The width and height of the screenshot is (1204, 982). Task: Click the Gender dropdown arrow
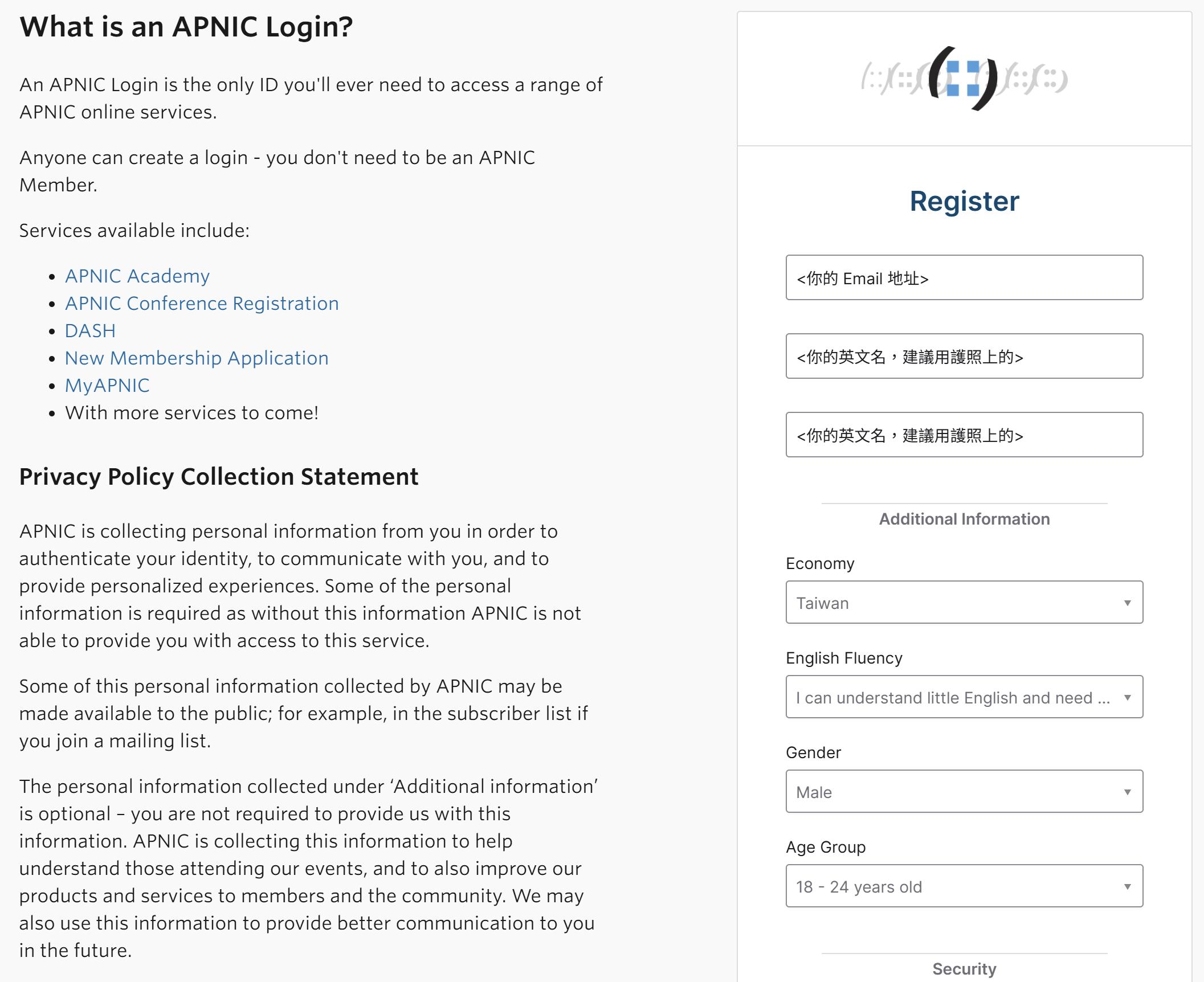pos(1127,792)
